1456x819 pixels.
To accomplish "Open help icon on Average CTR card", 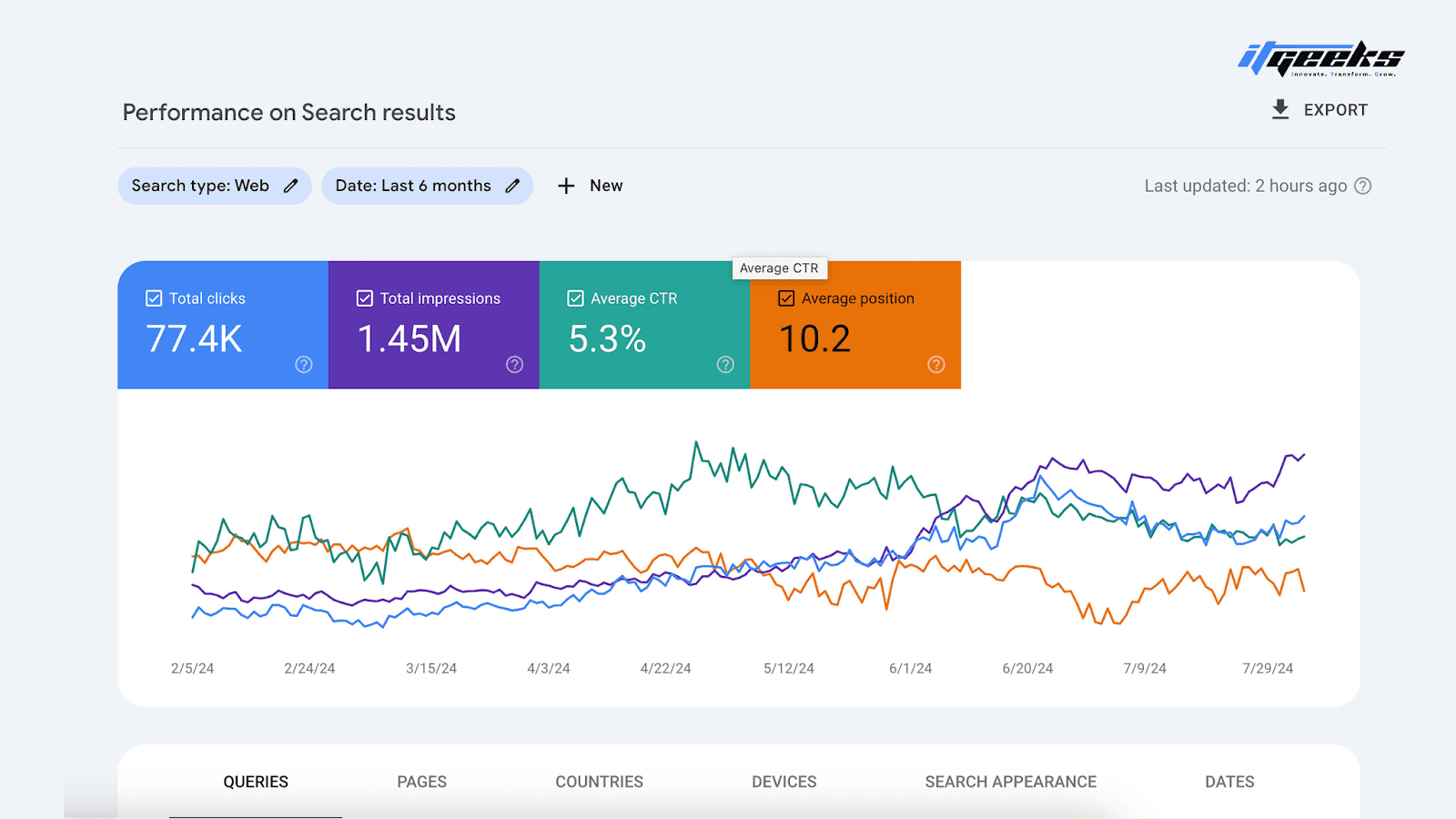I will click(x=725, y=365).
